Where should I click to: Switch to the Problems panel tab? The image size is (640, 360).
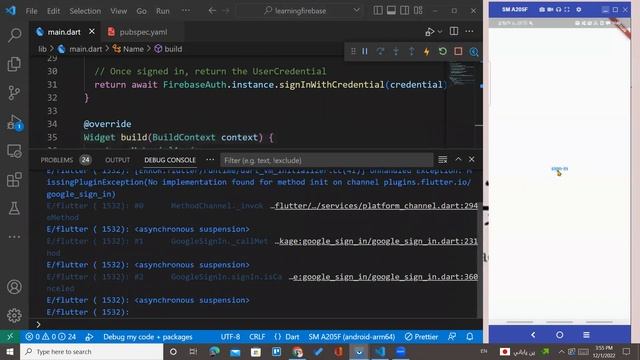pos(66,160)
